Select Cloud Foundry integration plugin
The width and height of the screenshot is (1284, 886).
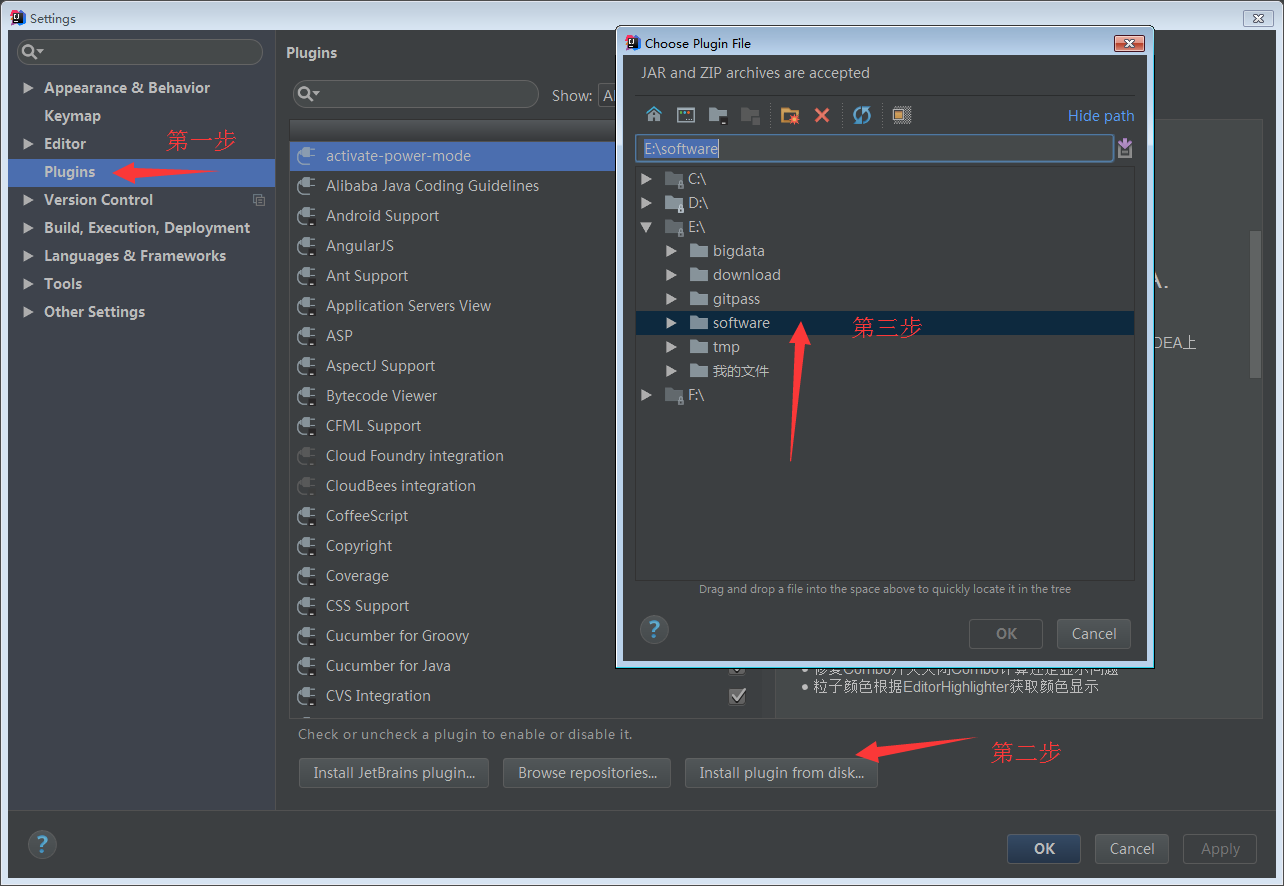tap(452, 456)
